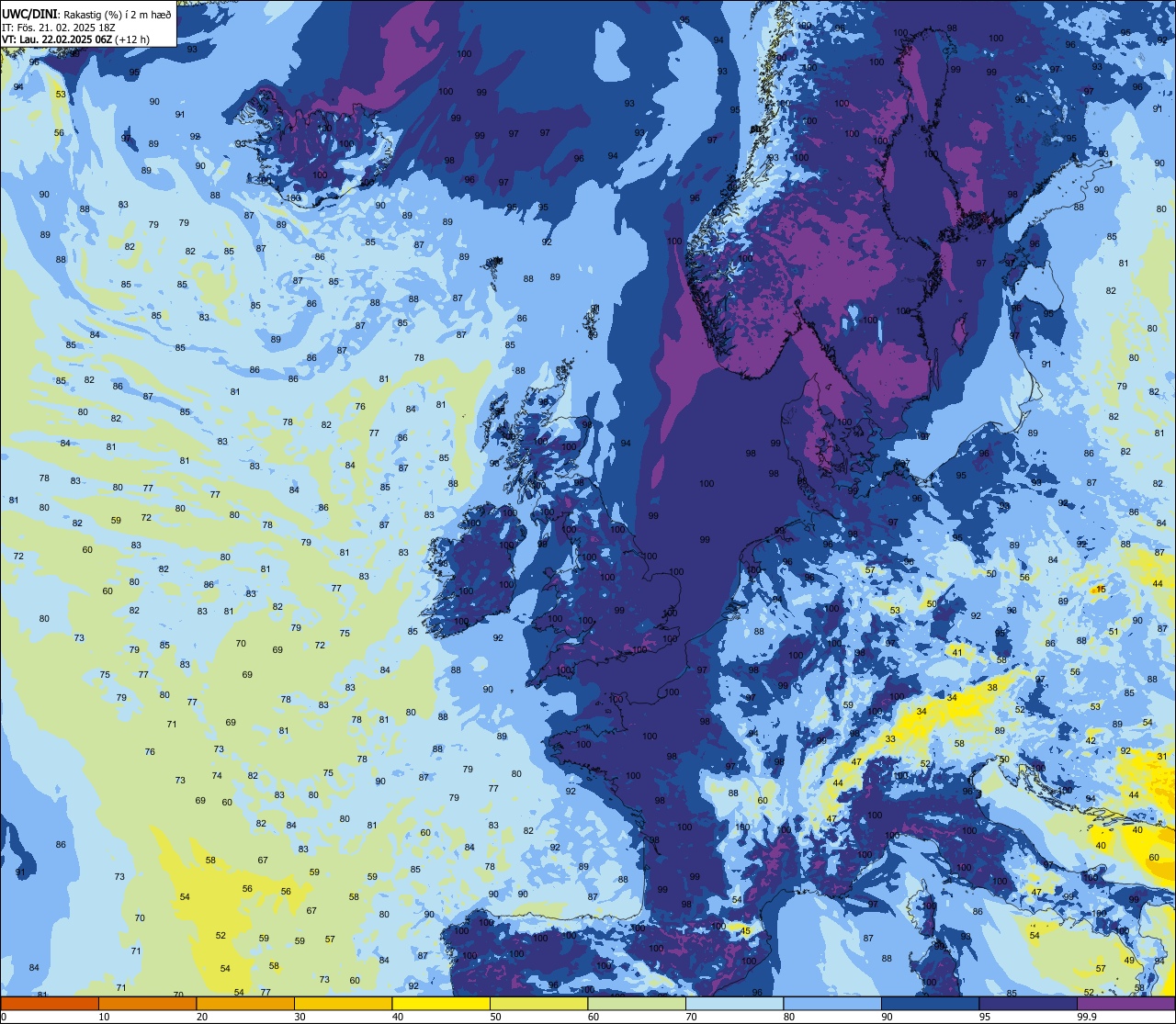Screen dimensions: 1176x1024
Task: Click the 80–90% medium blue legend swatch
Action: [x=832, y=1003]
